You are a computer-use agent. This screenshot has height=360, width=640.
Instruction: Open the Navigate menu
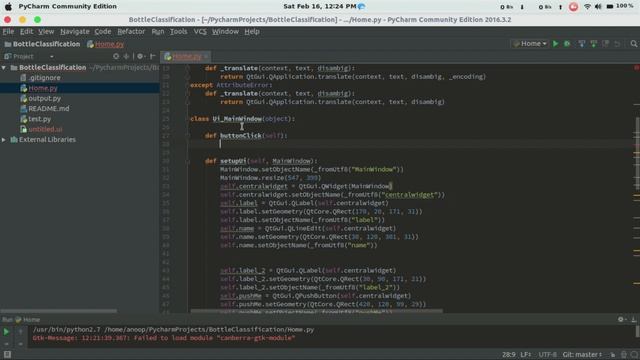(75, 31)
